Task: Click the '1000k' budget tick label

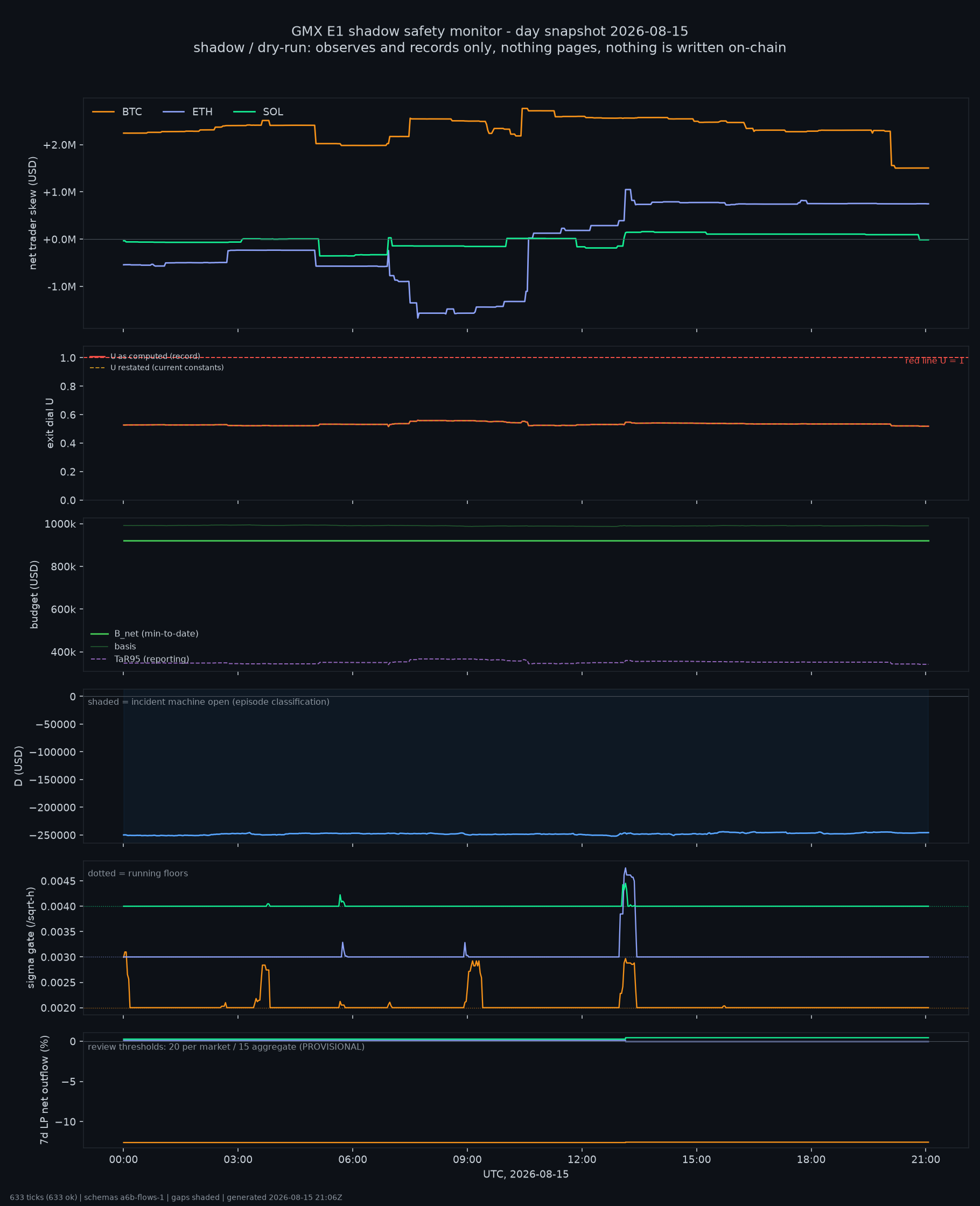Action: click(60, 524)
